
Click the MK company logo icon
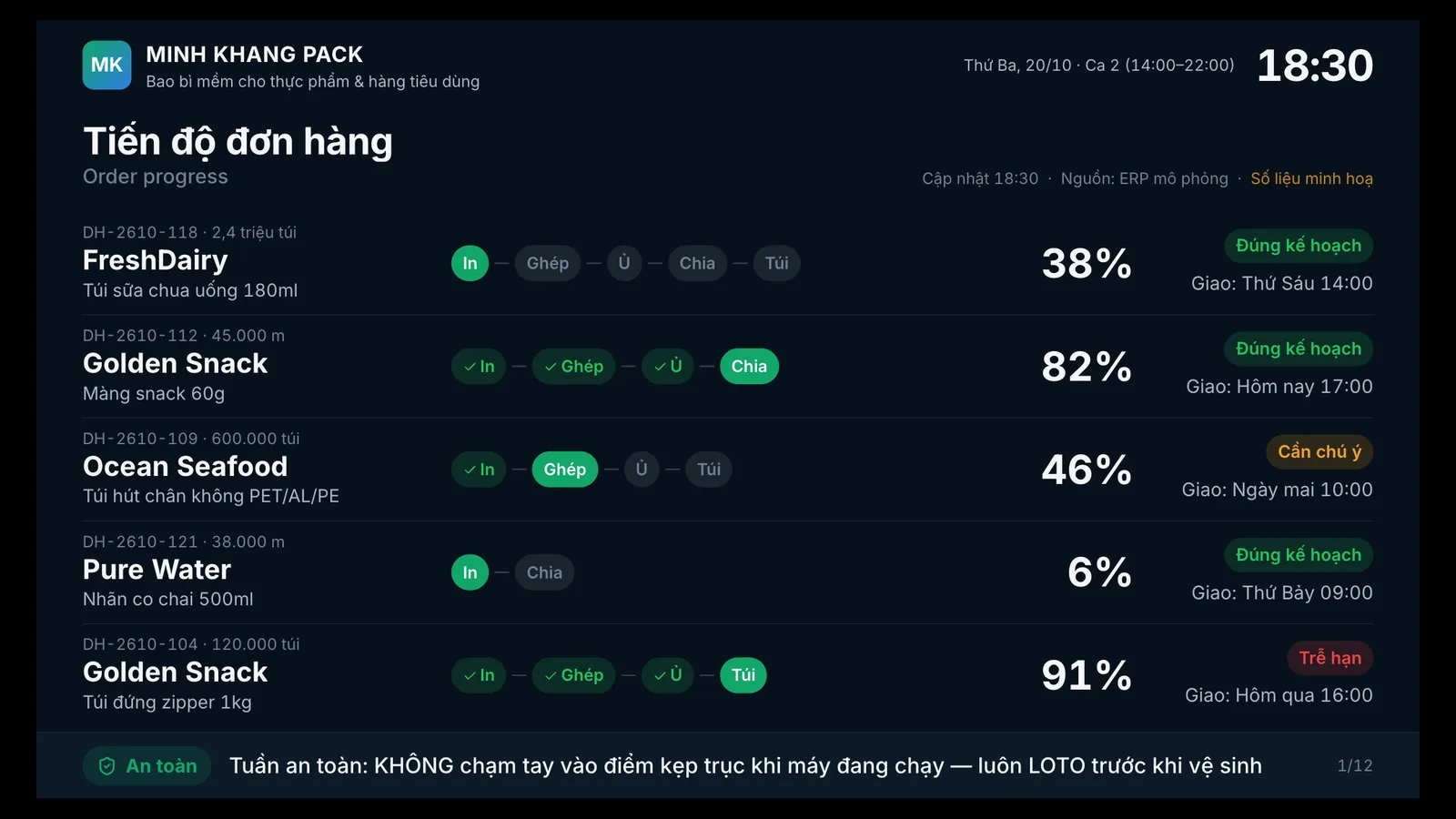pyautogui.click(x=106, y=65)
